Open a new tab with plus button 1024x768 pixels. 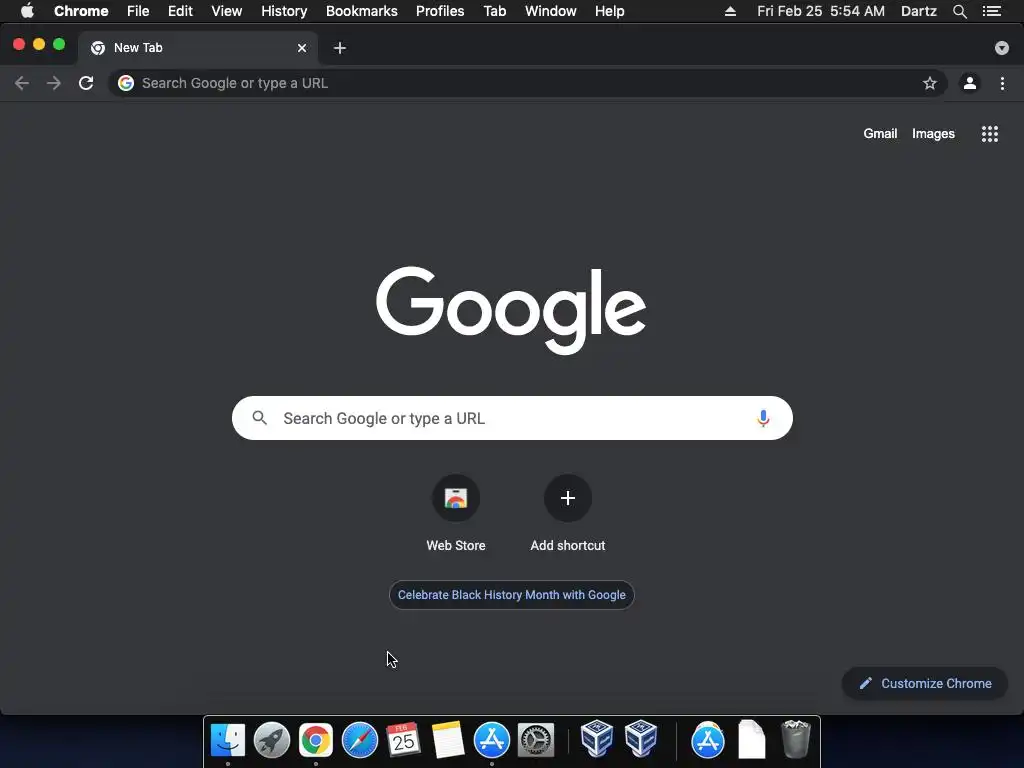pos(340,48)
